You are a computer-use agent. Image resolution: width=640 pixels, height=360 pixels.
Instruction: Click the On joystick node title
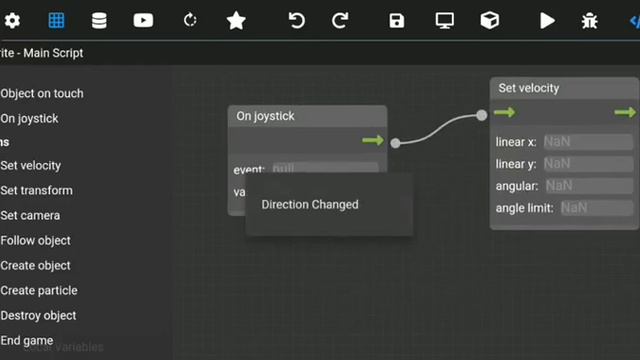265,116
